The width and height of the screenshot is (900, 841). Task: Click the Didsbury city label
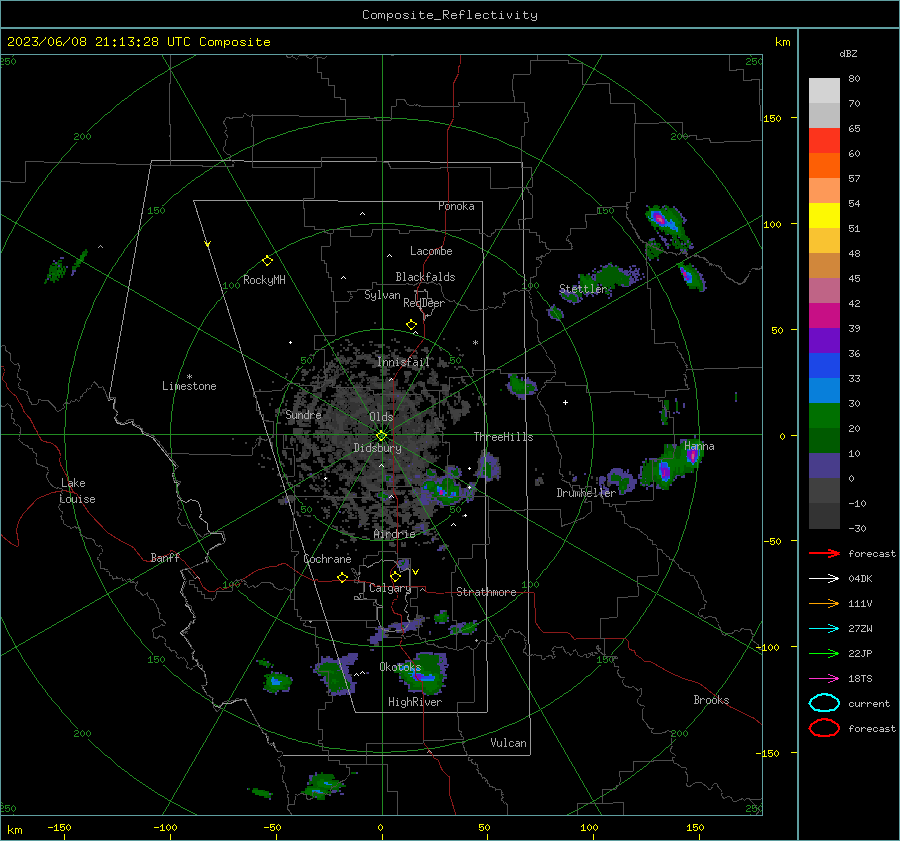[x=377, y=448]
